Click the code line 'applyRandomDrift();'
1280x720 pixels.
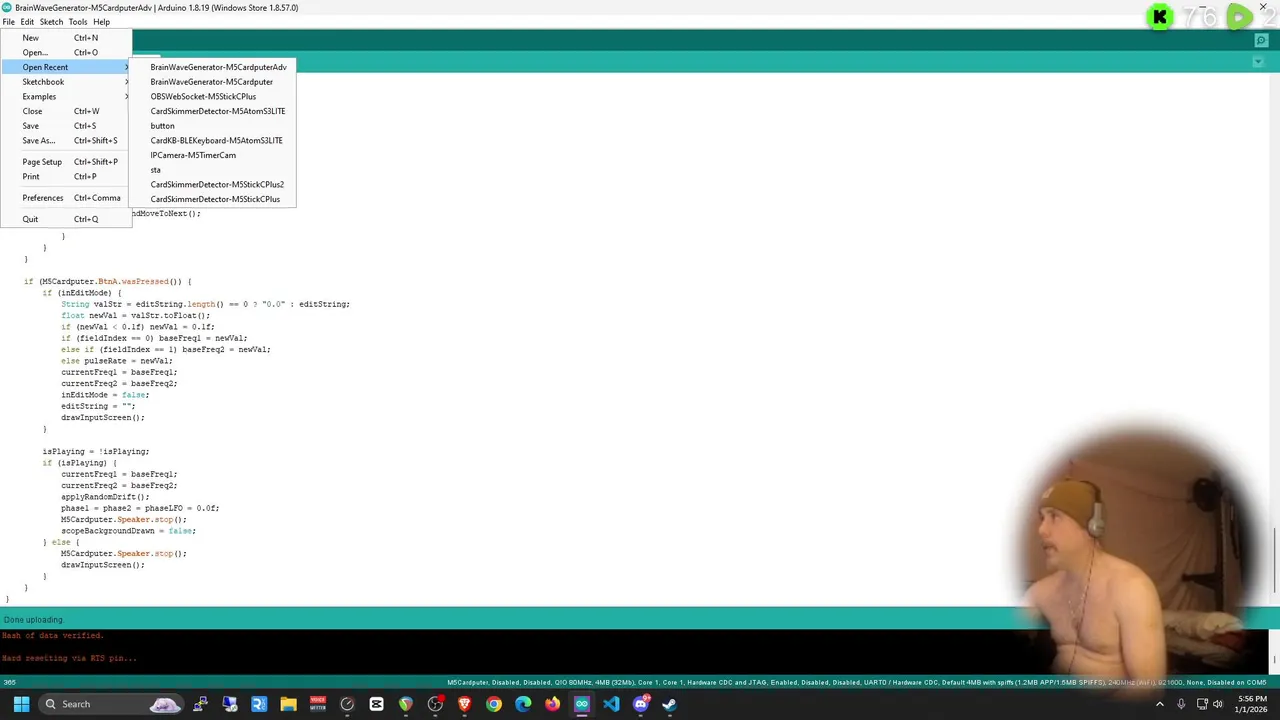105,497
